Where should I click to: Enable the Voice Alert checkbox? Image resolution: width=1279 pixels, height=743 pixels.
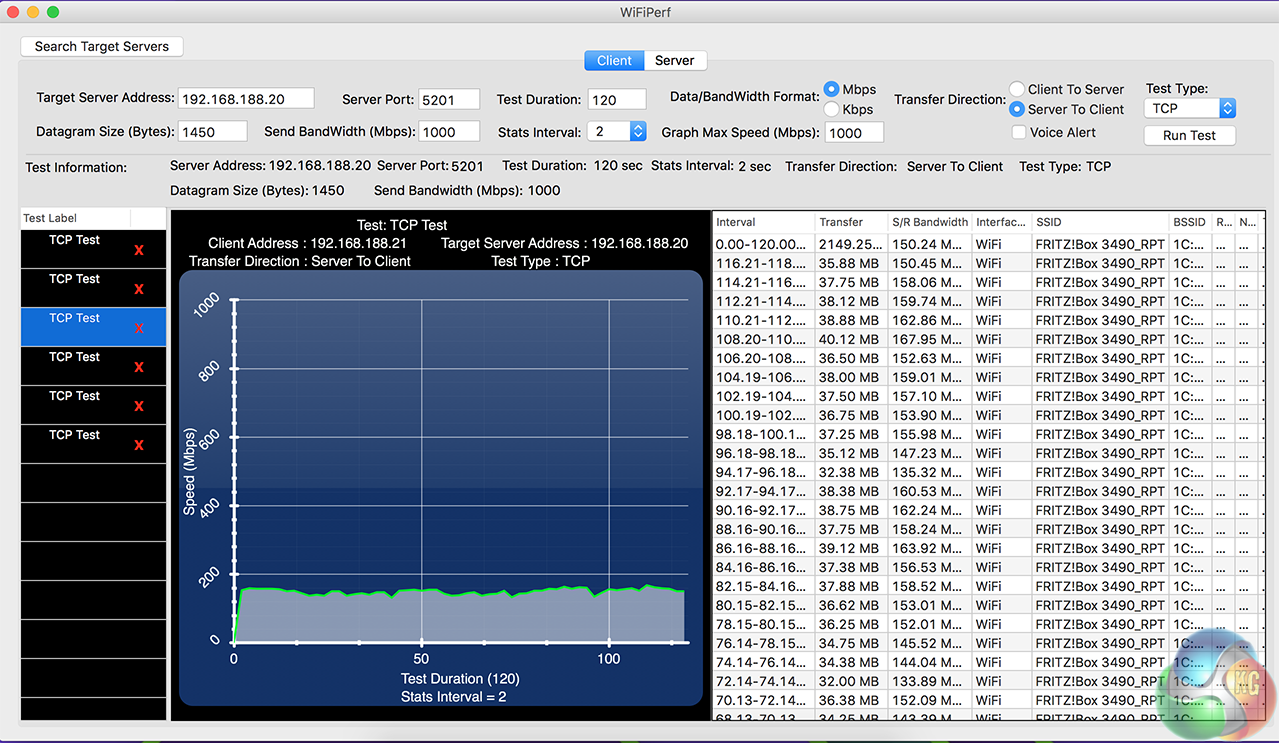coord(1018,132)
